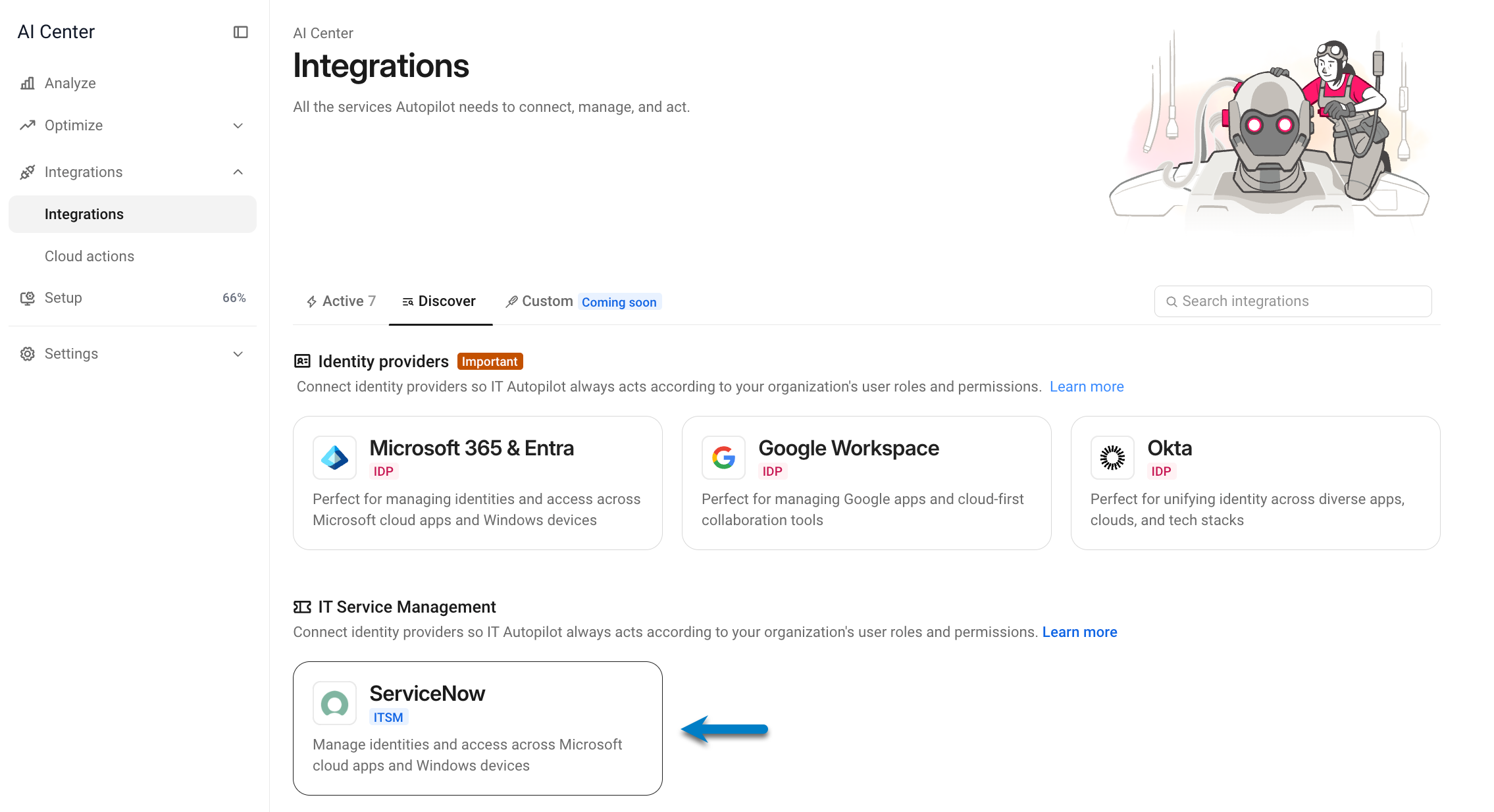Click the Settings gear icon
Screen dimensions: 1494x812
point(28,354)
